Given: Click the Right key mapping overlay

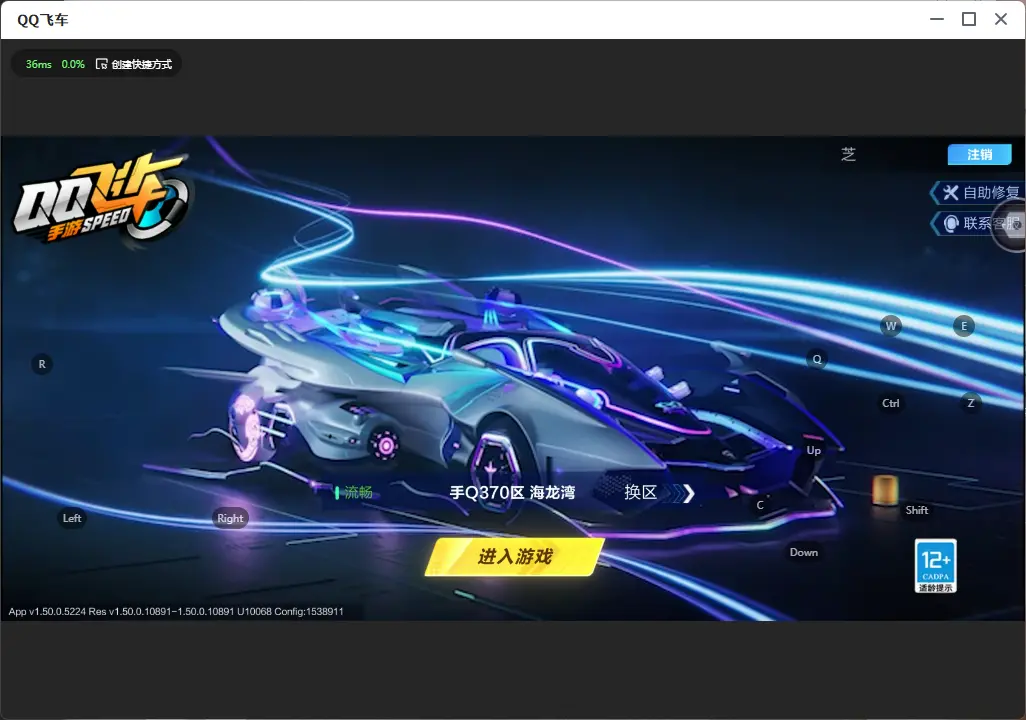Looking at the screenshot, I should point(230,518).
